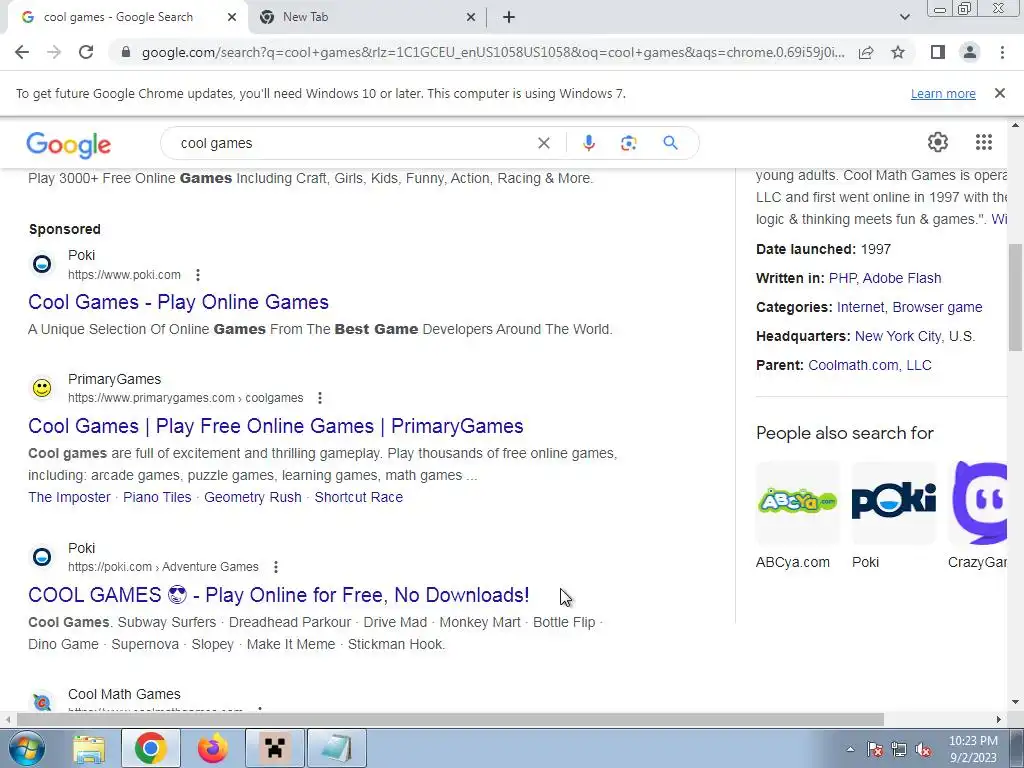Open options for Poki Adventure Games result
Image resolution: width=1024 pixels, height=768 pixels.
(276, 567)
